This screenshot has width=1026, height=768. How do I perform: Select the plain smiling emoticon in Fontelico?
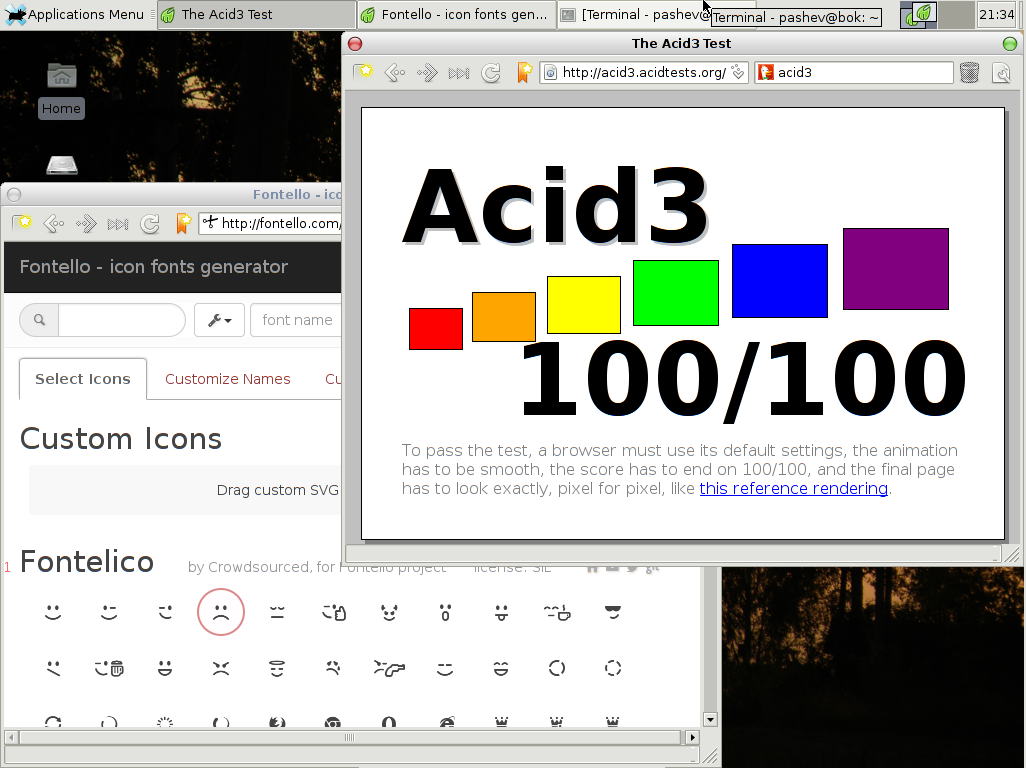(53, 612)
